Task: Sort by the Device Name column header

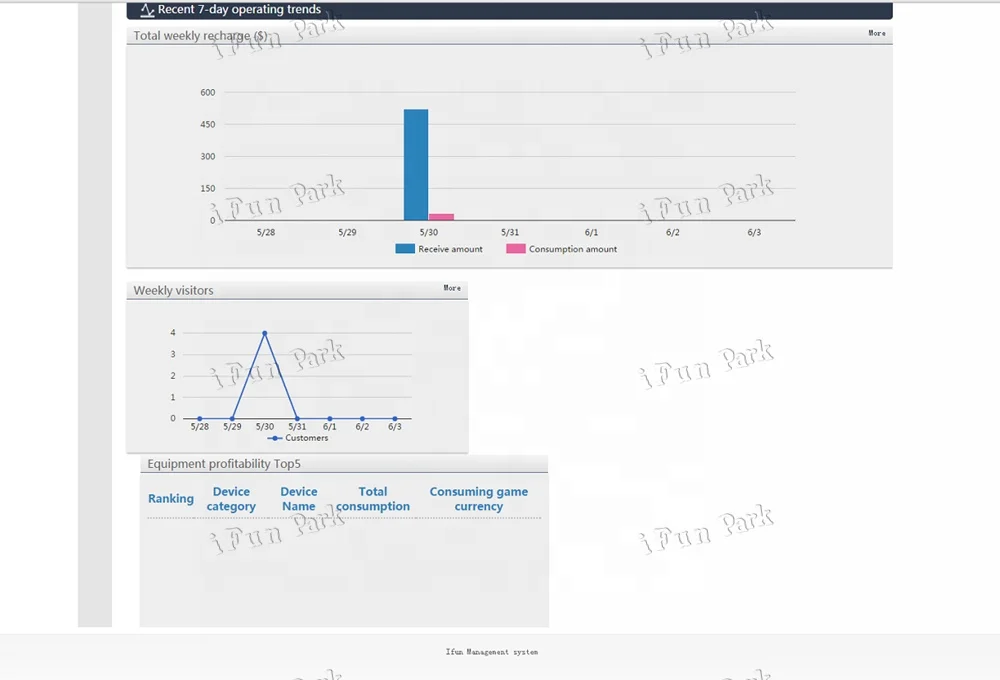Action: point(298,499)
